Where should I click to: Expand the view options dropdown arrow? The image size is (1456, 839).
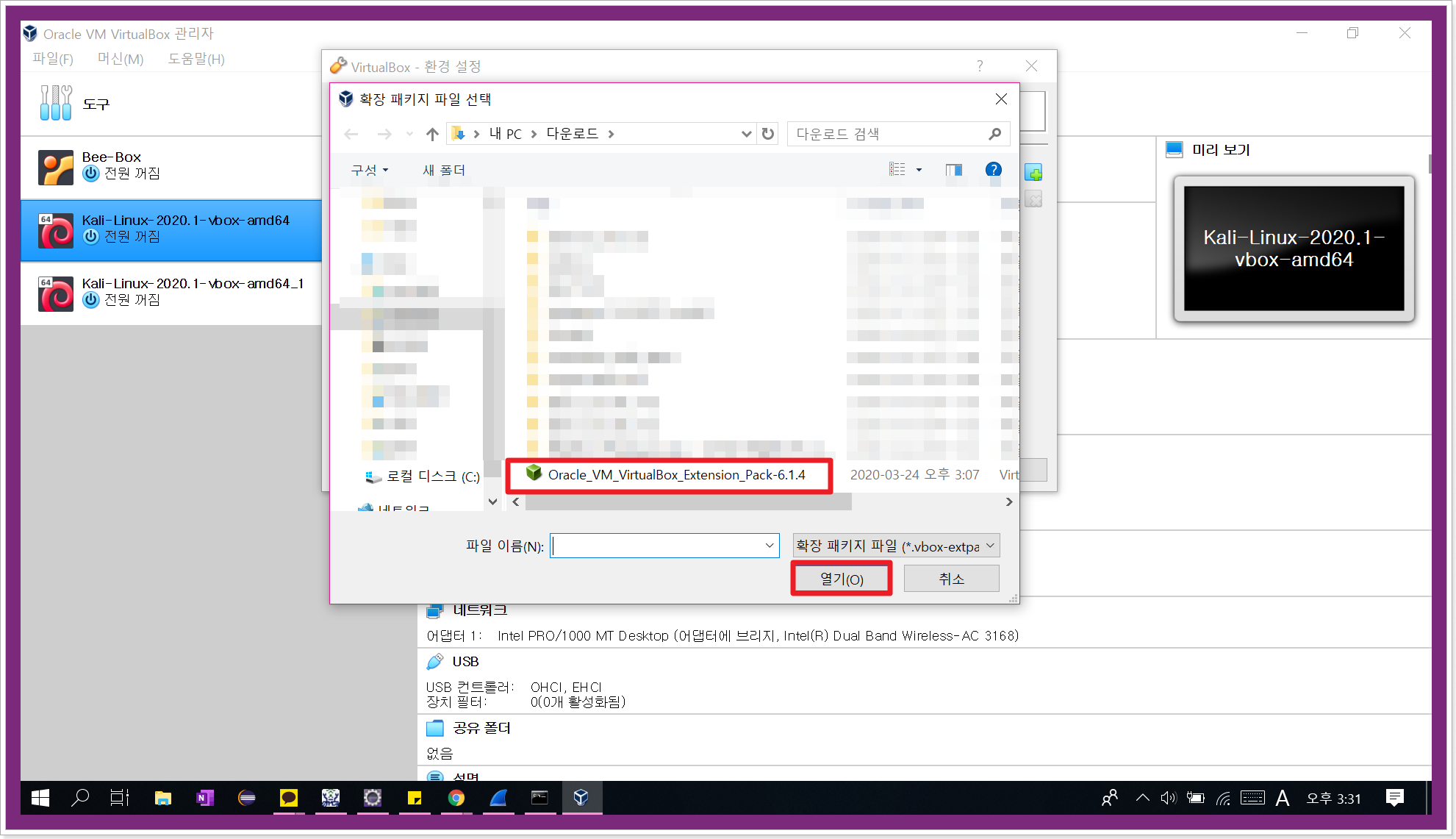(919, 170)
